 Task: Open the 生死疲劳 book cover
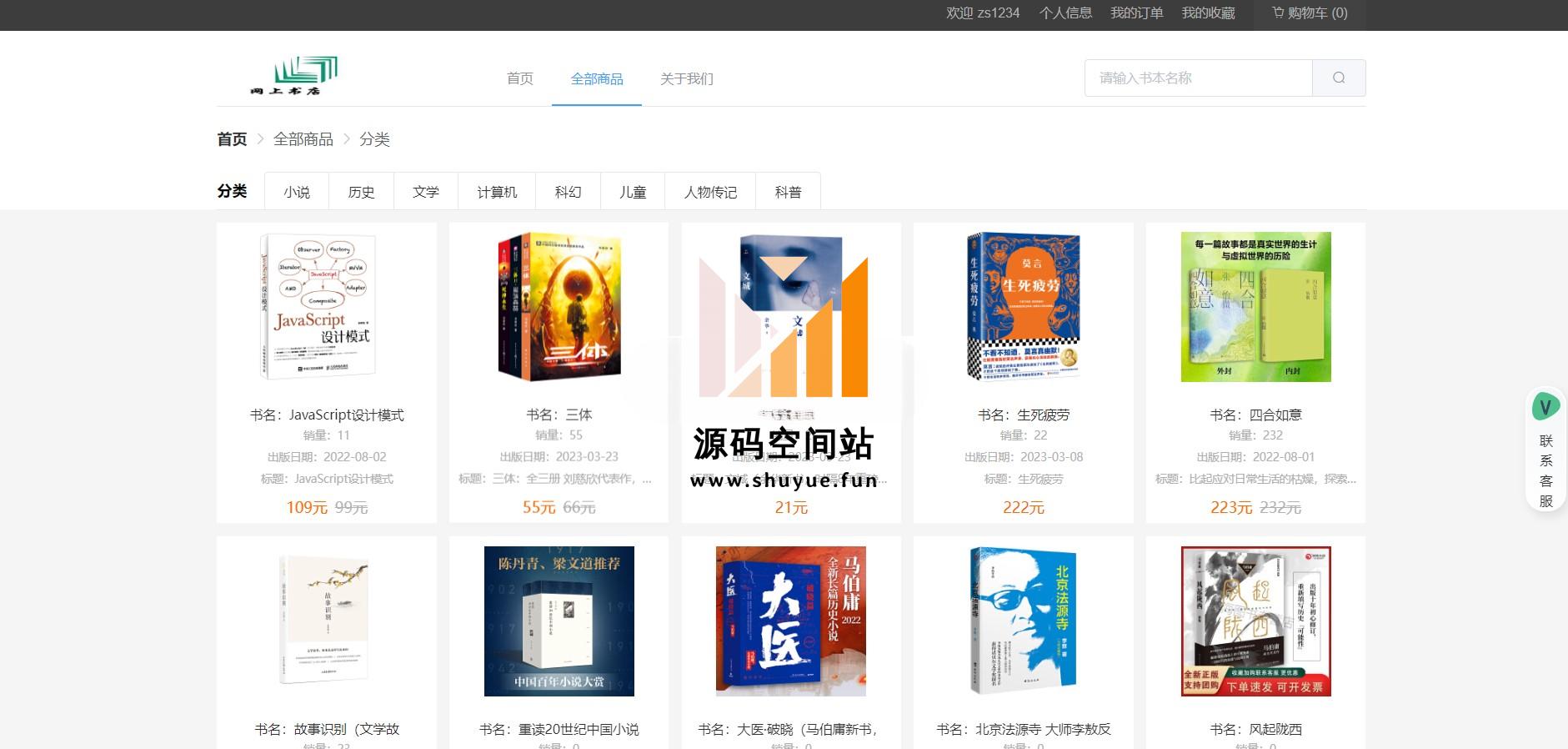pos(1024,307)
